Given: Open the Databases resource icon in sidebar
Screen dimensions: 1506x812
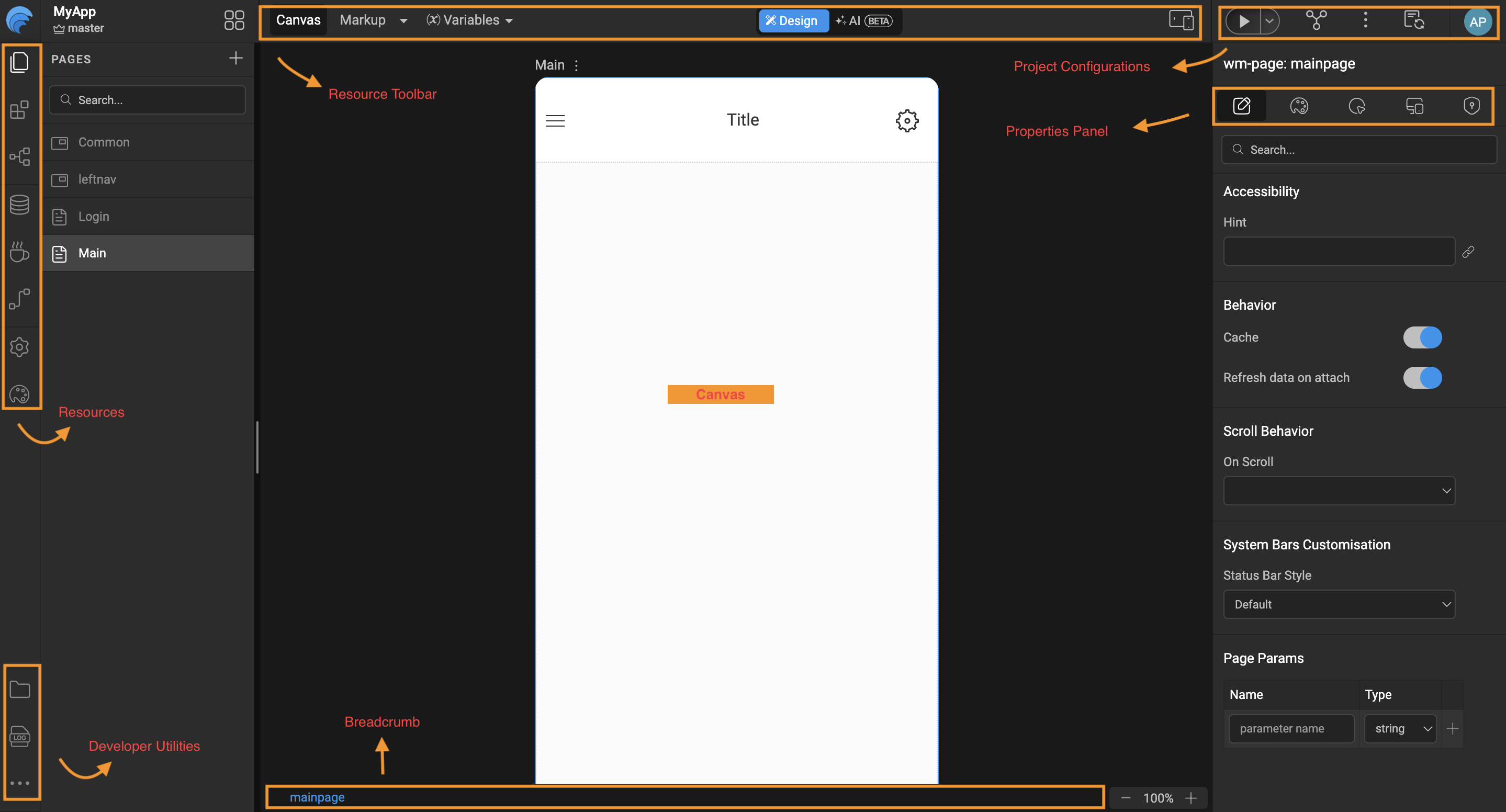Looking at the screenshot, I should coord(19,205).
